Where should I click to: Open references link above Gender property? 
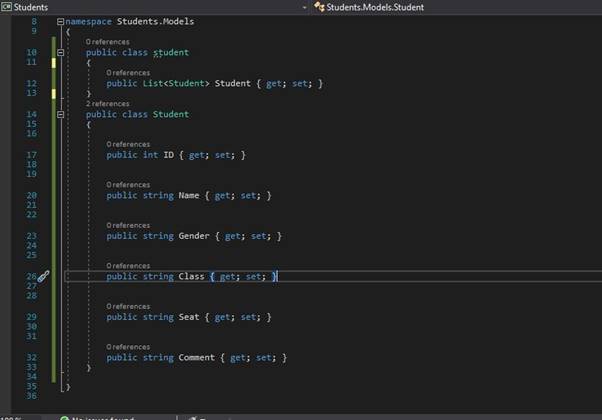coord(128,225)
